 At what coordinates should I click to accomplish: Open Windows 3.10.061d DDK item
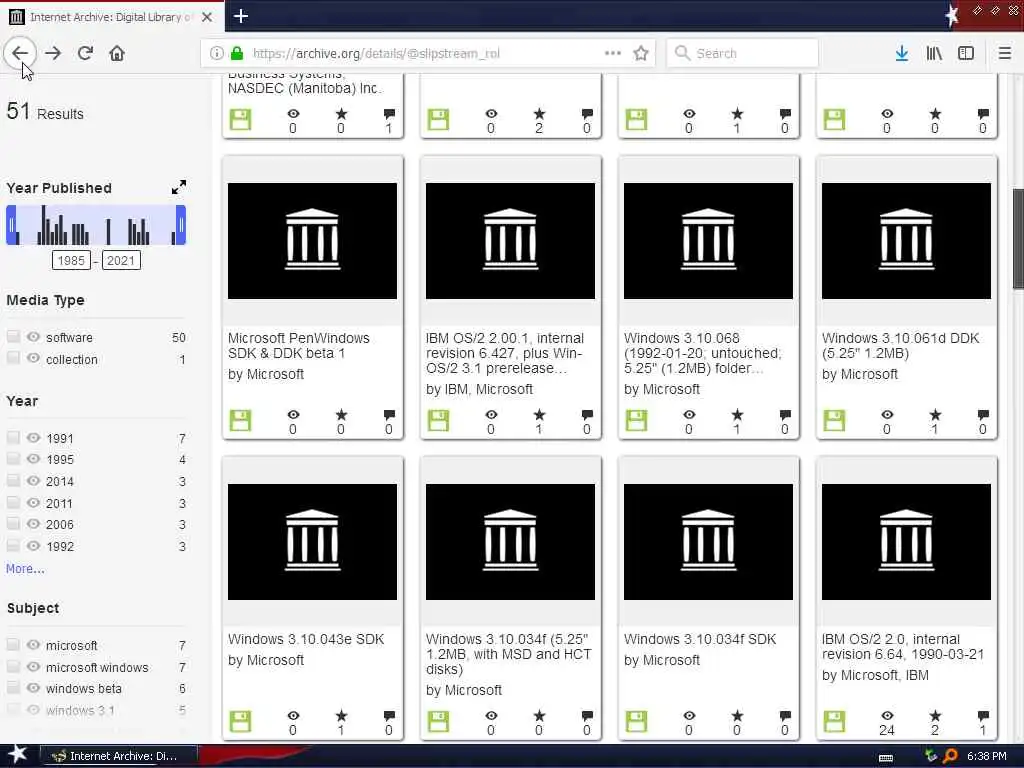(901, 345)
